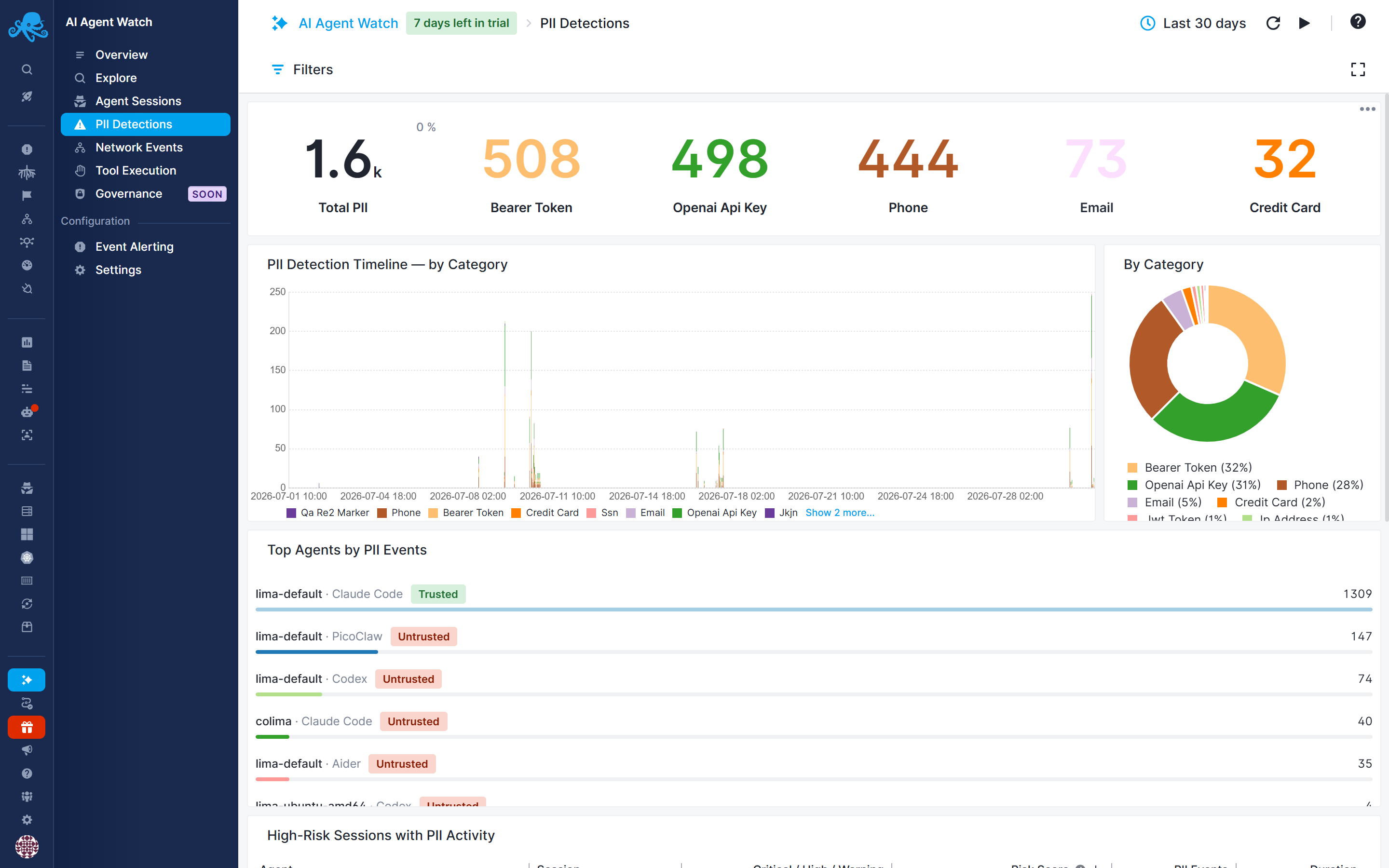Toggle Ssn series in timeline legend
Image resolution: width=1389 pixels, height=868 pixels.
coord(603,513)
